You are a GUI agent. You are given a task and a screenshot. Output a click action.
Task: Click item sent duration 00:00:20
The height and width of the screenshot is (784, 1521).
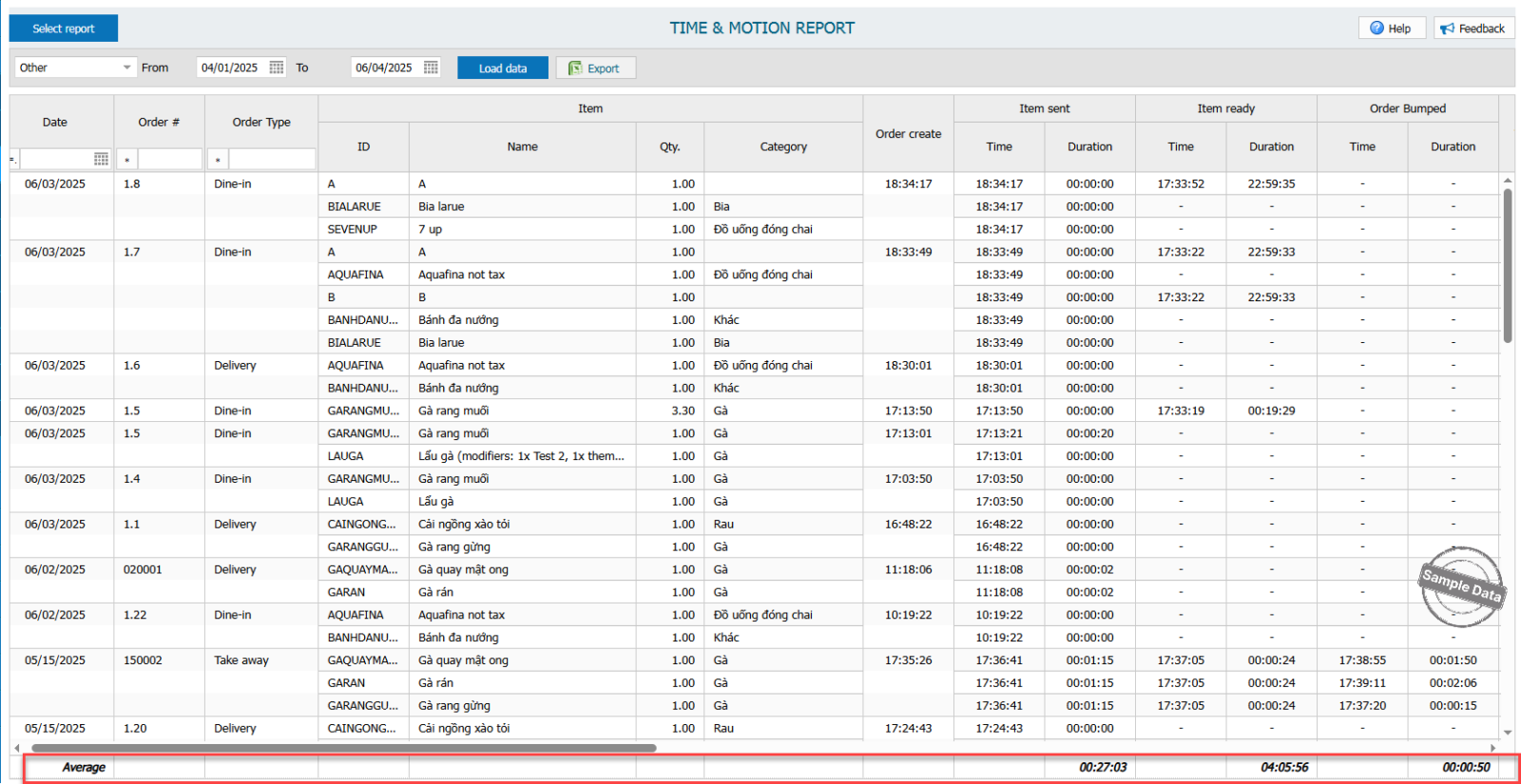pyautogui.click(x=1089, y=433)
